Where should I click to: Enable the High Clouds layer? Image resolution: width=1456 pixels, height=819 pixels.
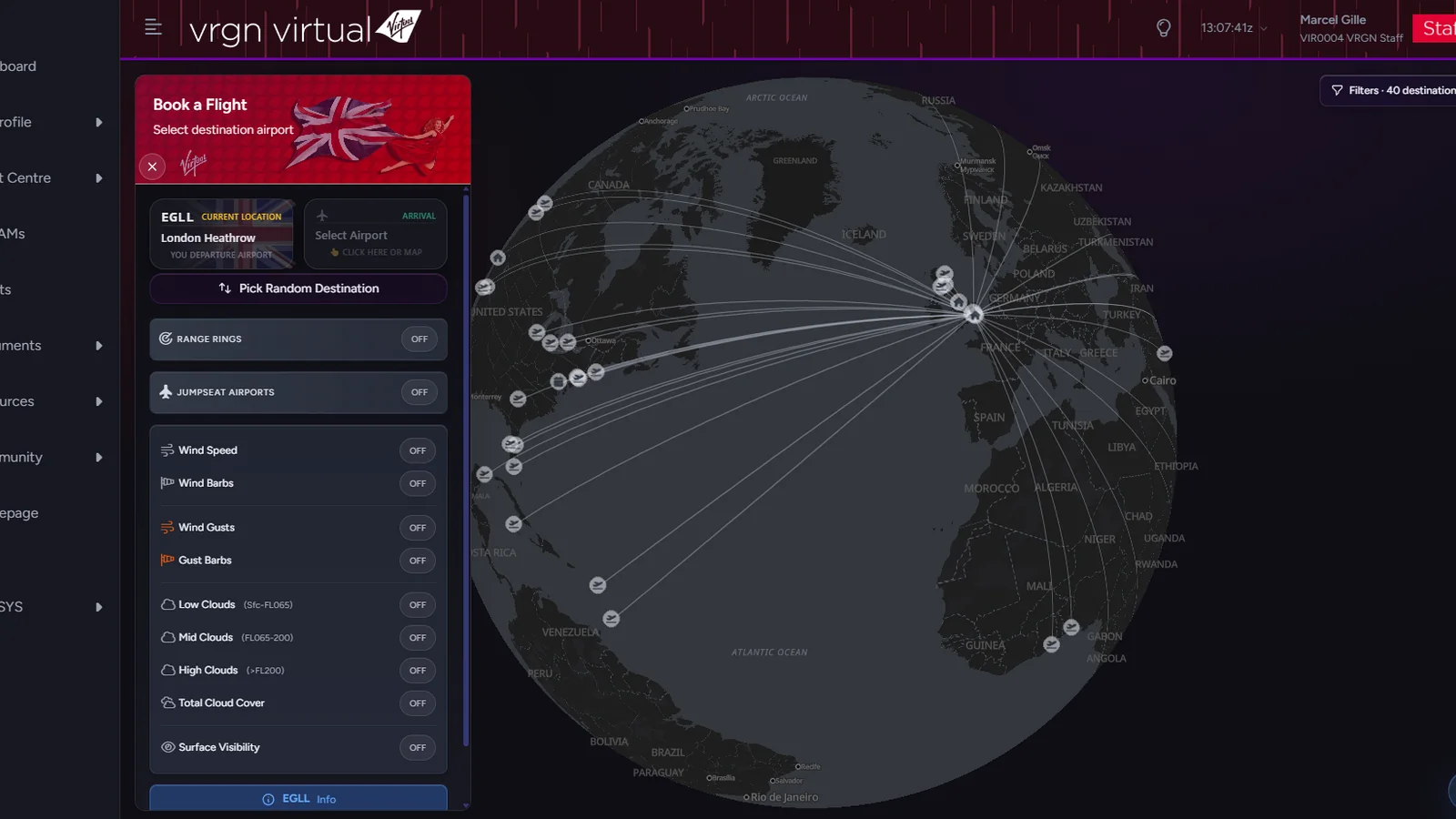click(x=418, y=671)
